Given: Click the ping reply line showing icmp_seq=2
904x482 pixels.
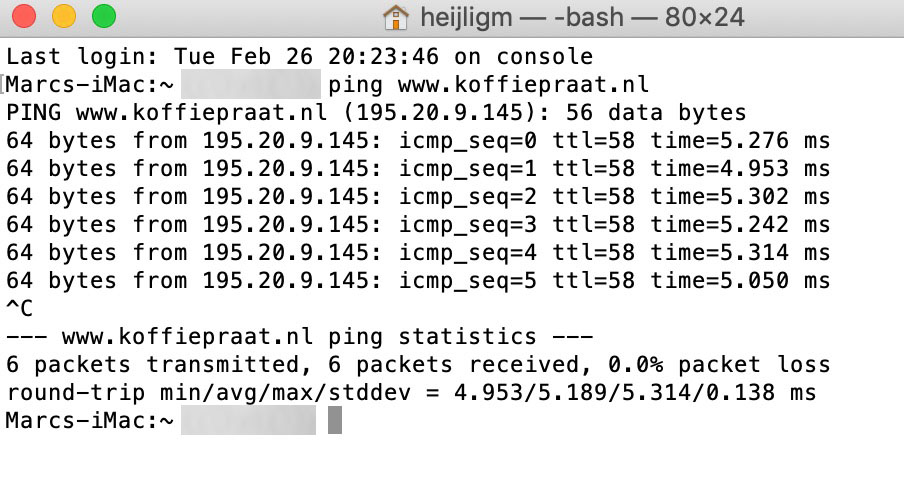Looking at the screenshot, I should [418, 197].
